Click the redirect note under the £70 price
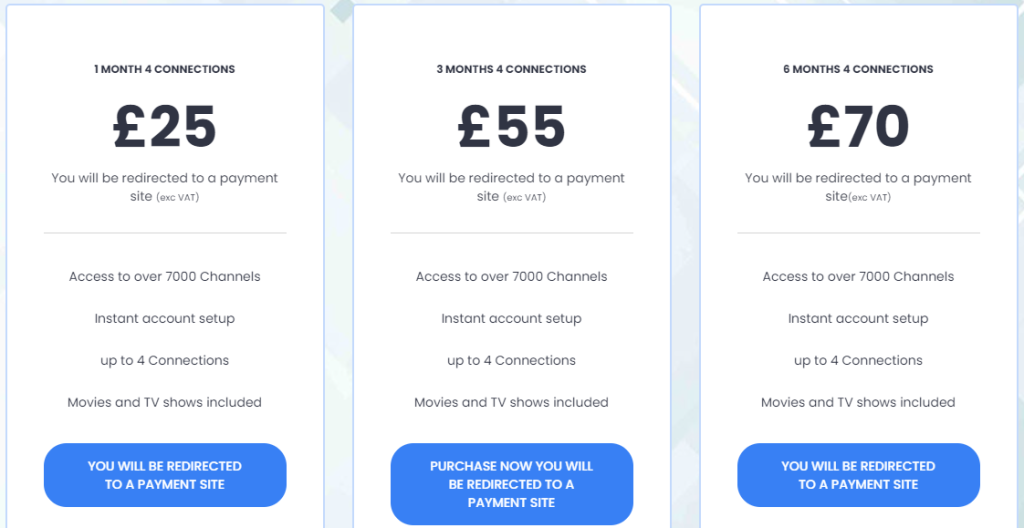This screenshot has height=528, width=1024. [858, 187]
